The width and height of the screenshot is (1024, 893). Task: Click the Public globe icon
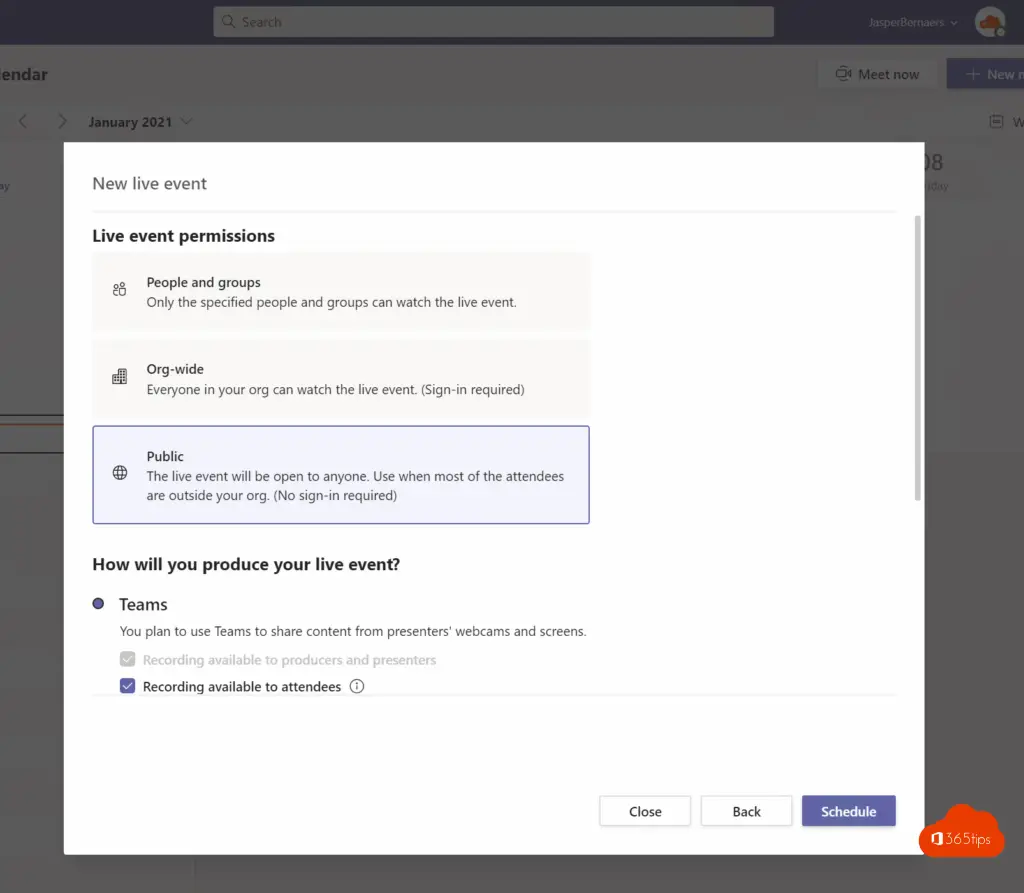point(120,472)
